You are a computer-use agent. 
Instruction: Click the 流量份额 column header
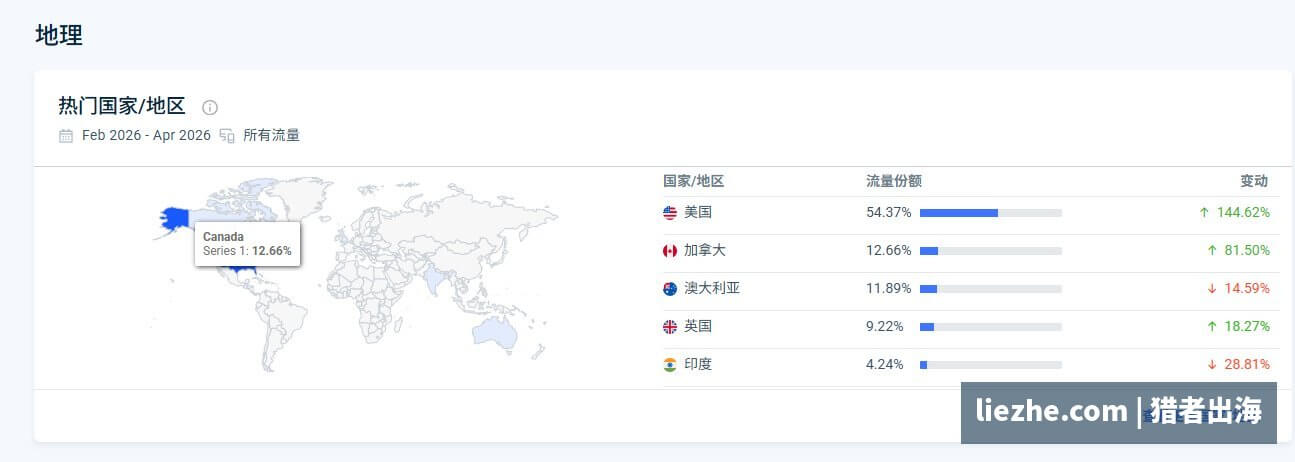click(894, 182)
